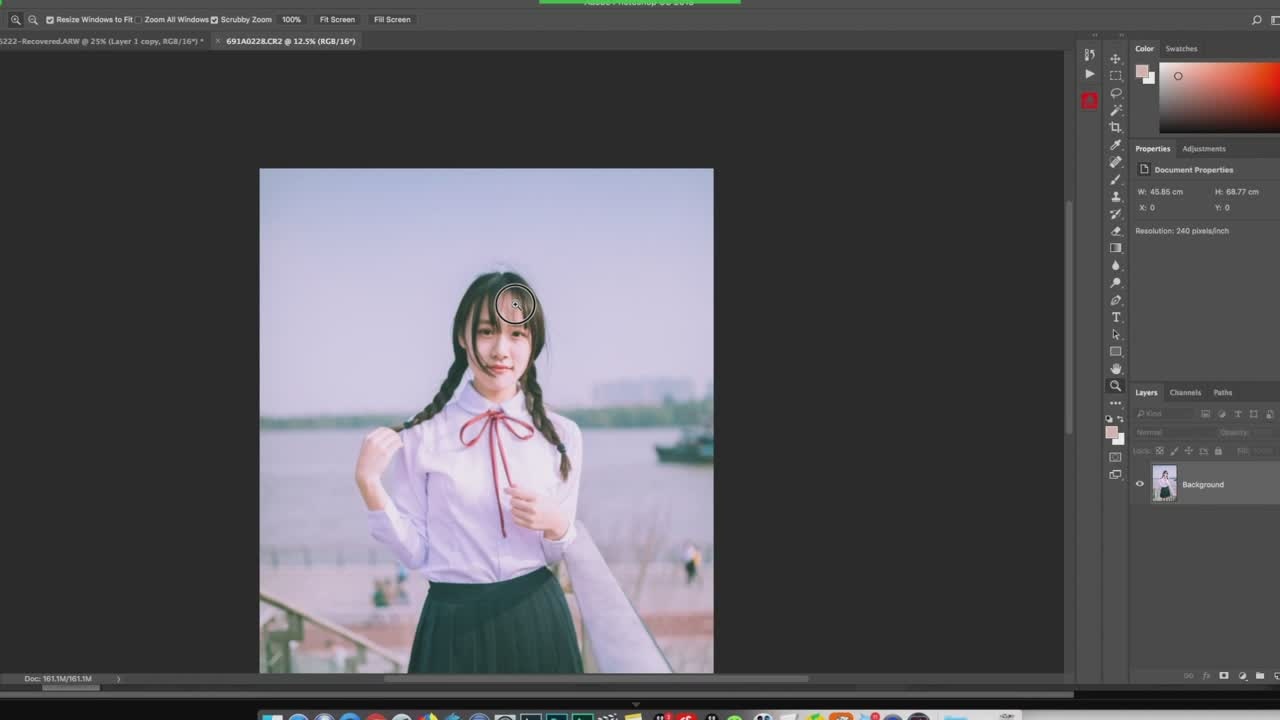This screenshot has height=720, width=1280.
Task: Switch to the Swatches tab
Action: click(x=1181, y=48)
